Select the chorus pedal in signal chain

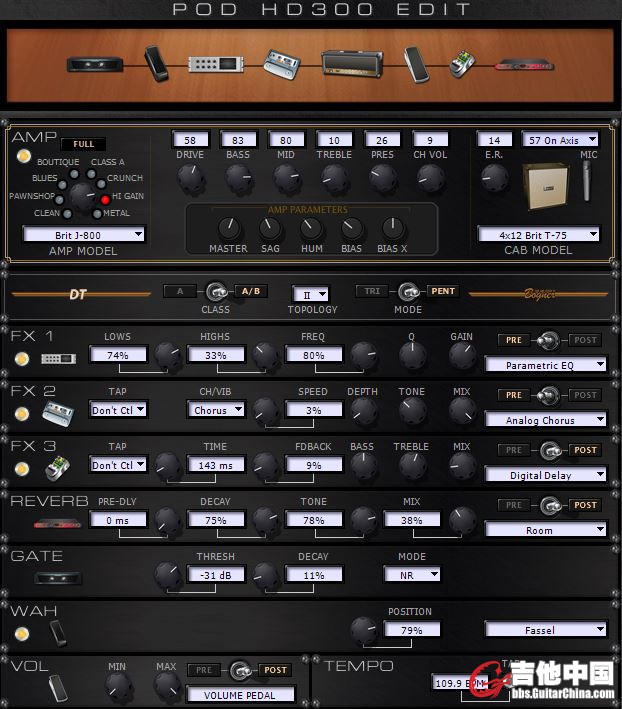[282, 65]
